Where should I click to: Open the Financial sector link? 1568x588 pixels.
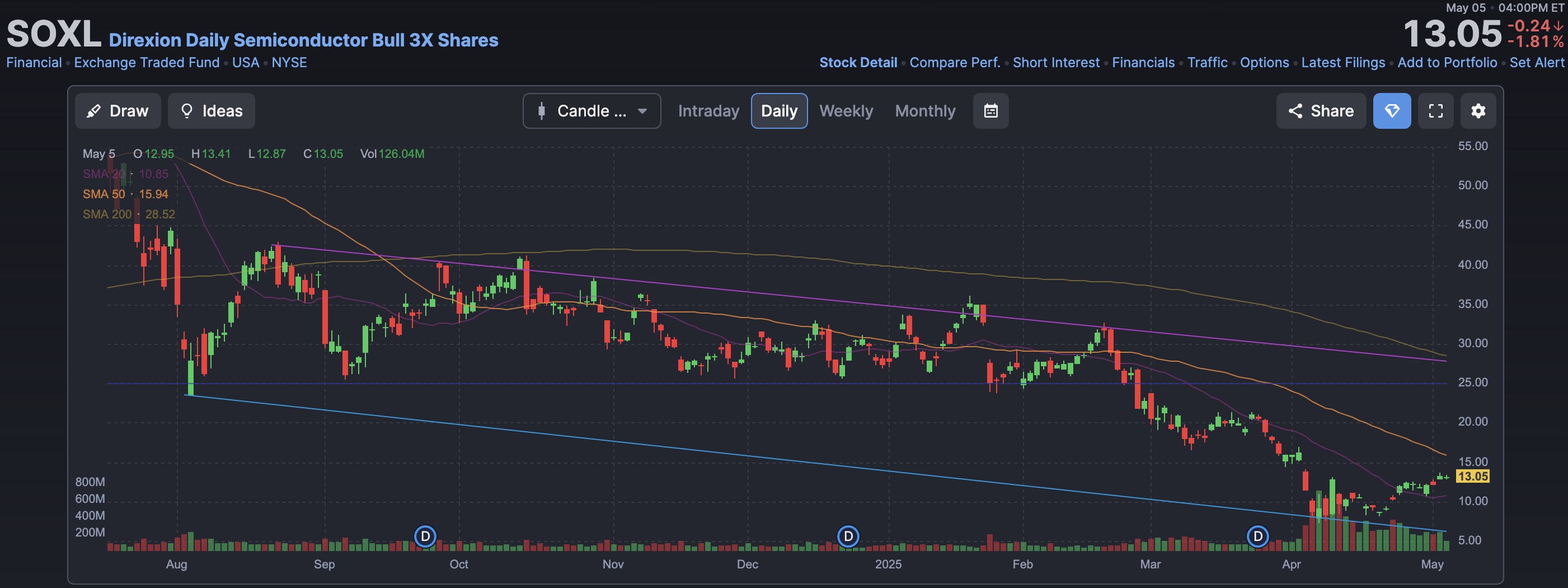tap(34, 63)
